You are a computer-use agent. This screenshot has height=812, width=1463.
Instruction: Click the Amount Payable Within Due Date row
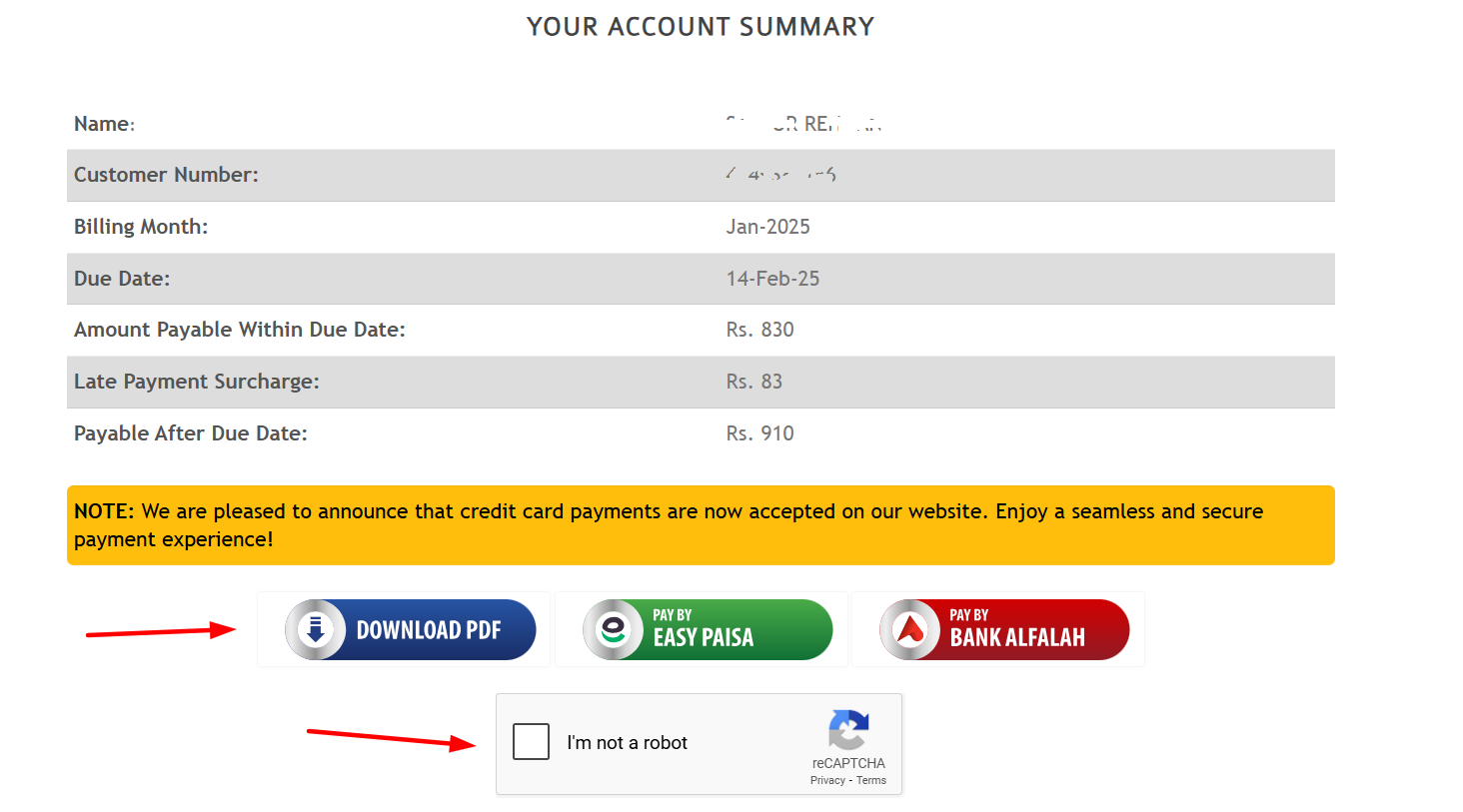click(x=700, y=330)
